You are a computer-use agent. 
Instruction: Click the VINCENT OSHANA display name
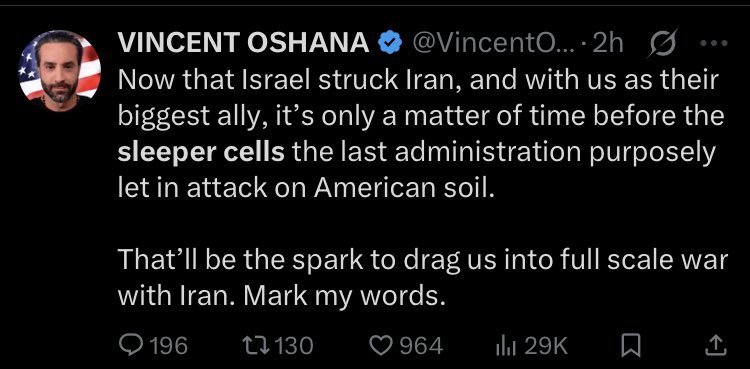pyautogui.click(x=243, y=44)
